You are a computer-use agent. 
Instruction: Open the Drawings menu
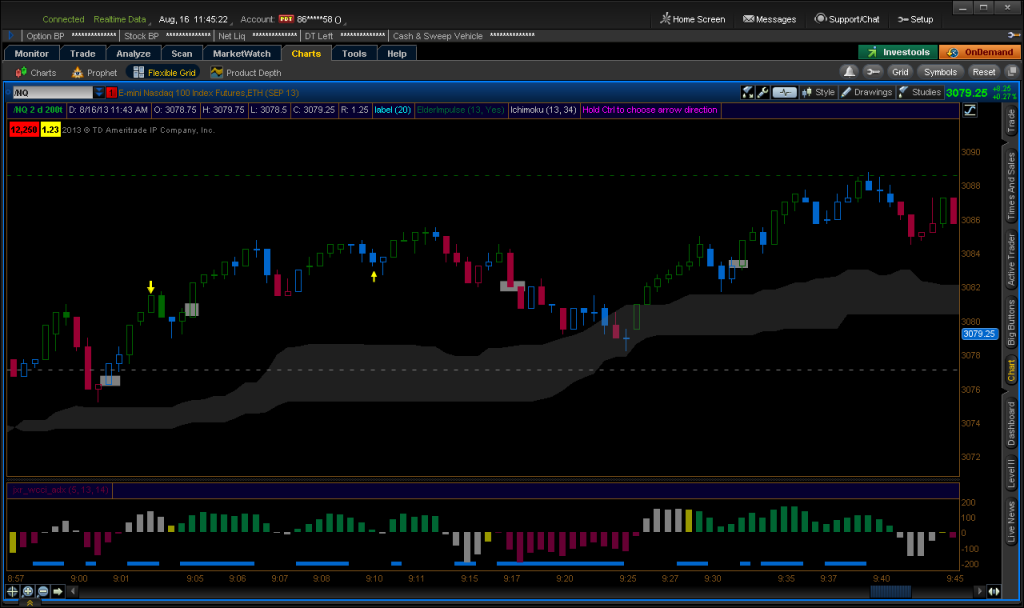click(x=866, y=92)
